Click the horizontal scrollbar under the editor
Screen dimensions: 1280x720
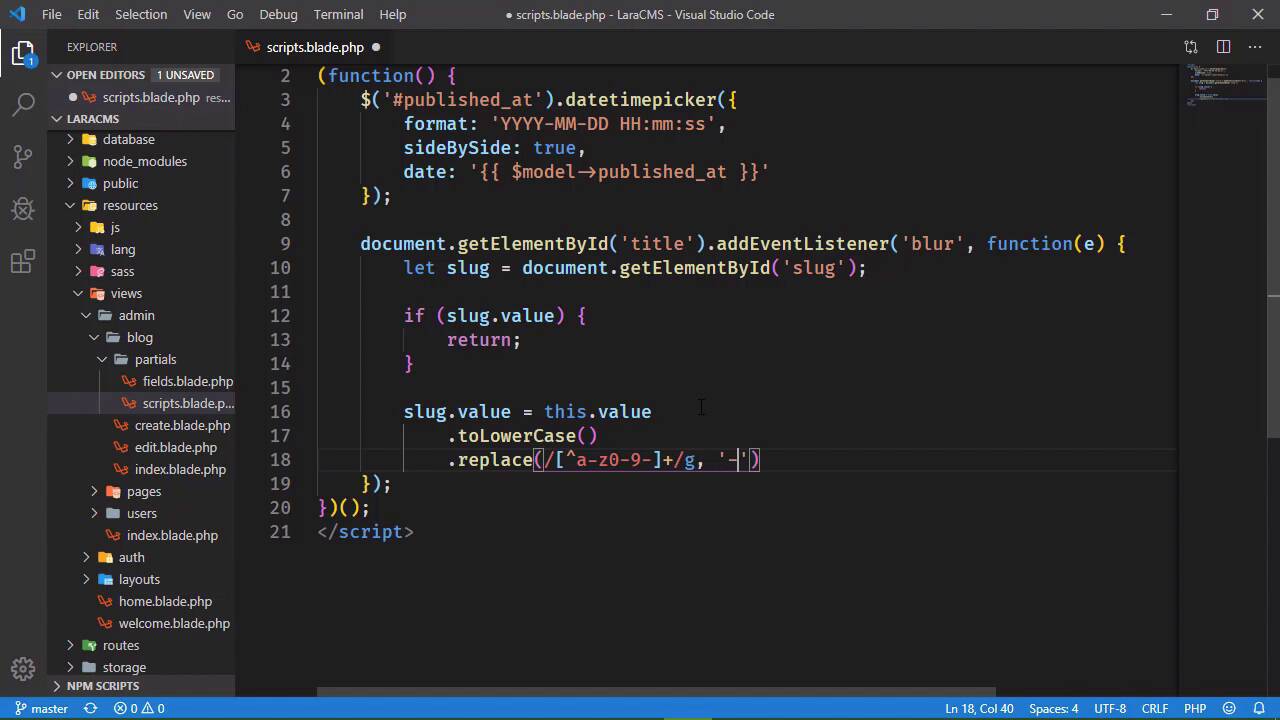click(x=656, y=692)
